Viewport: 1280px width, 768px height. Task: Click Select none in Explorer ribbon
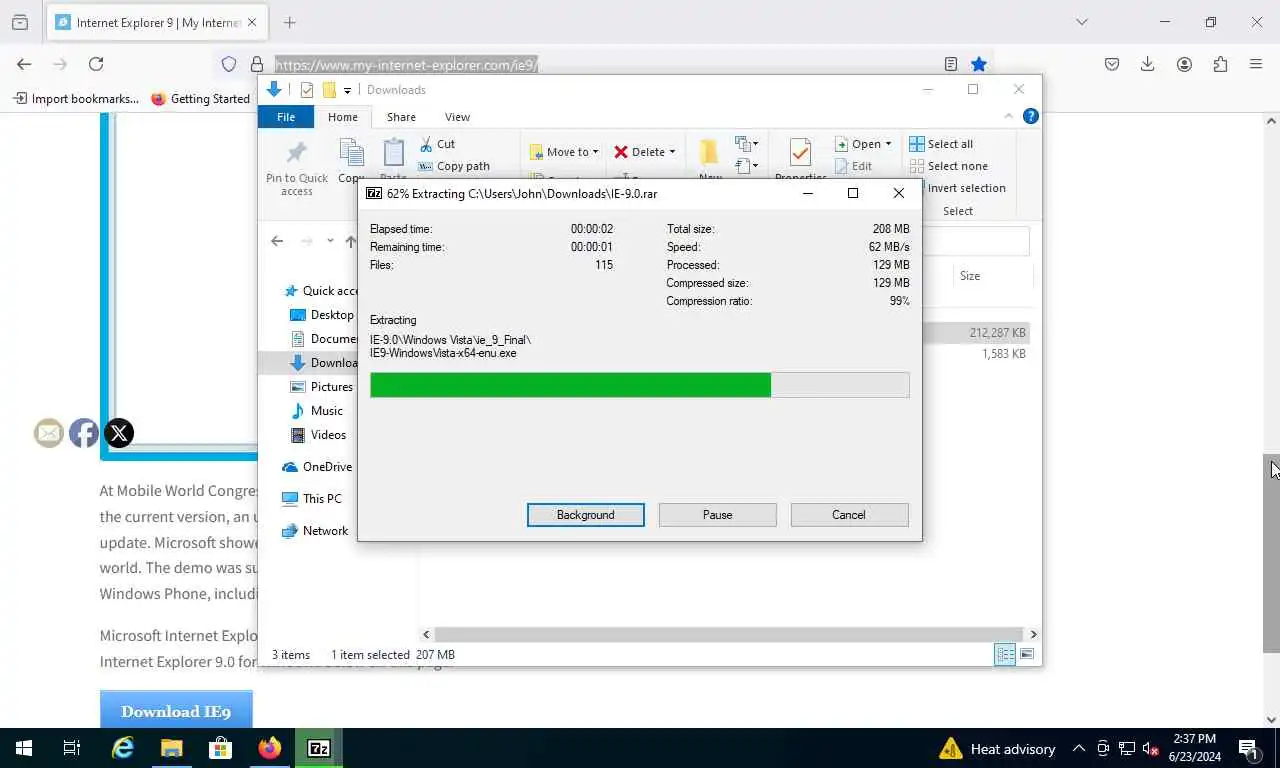(x=948, y=166)
